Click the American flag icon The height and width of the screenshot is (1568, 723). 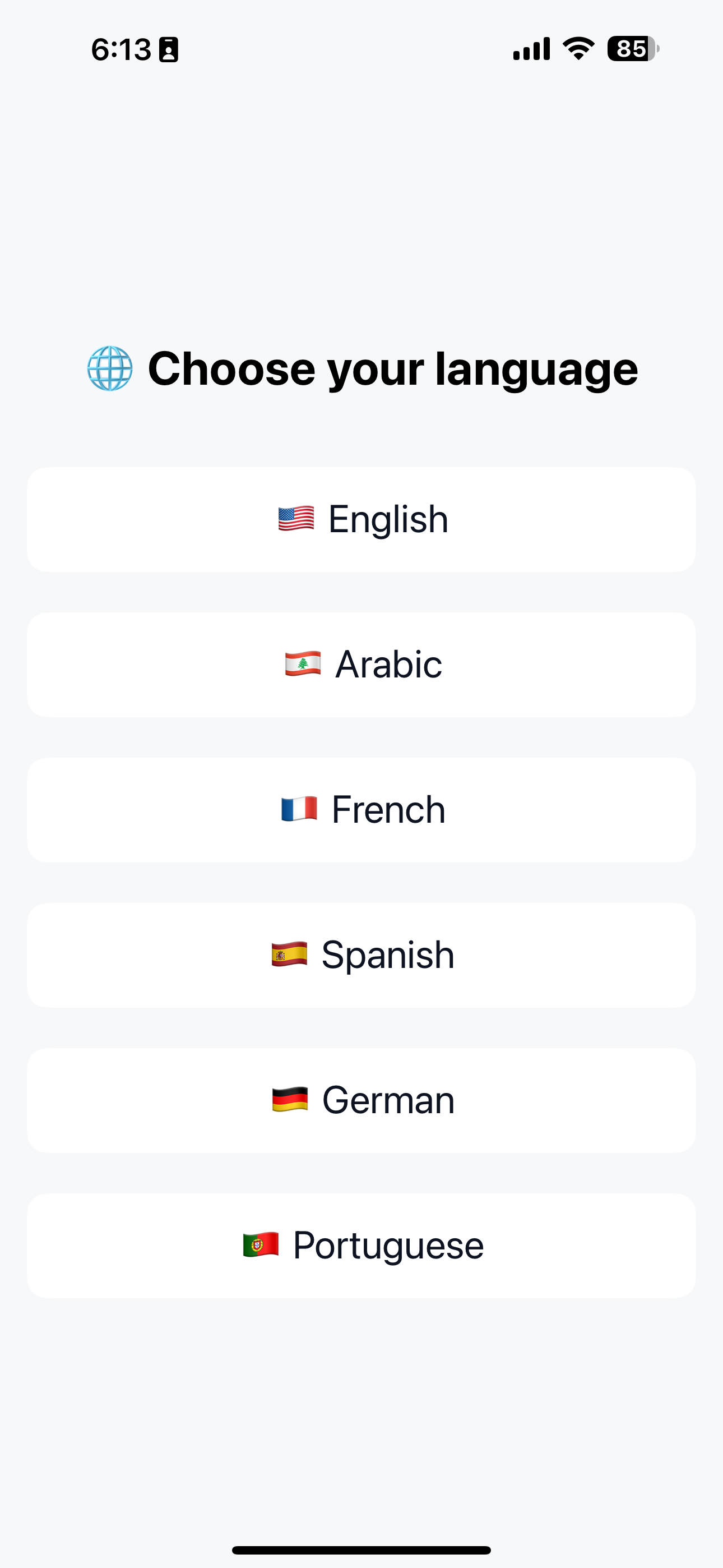pyautogui.click(x=296, y=519)
